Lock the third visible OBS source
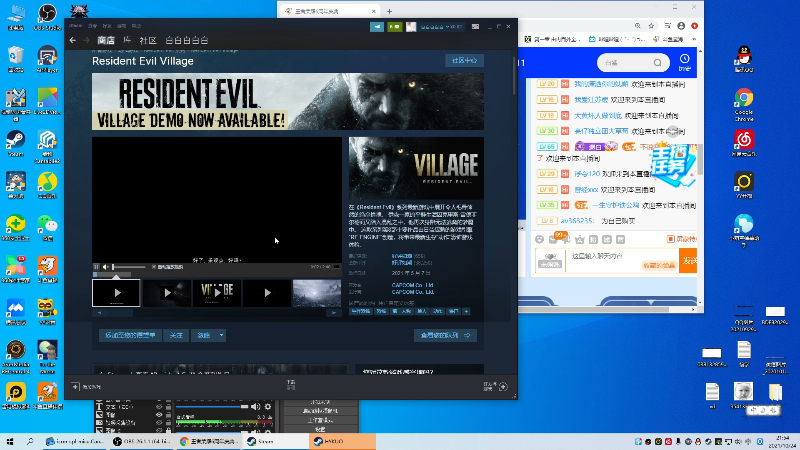The height and width of the screenshot is (450, 800). (168, 422)
